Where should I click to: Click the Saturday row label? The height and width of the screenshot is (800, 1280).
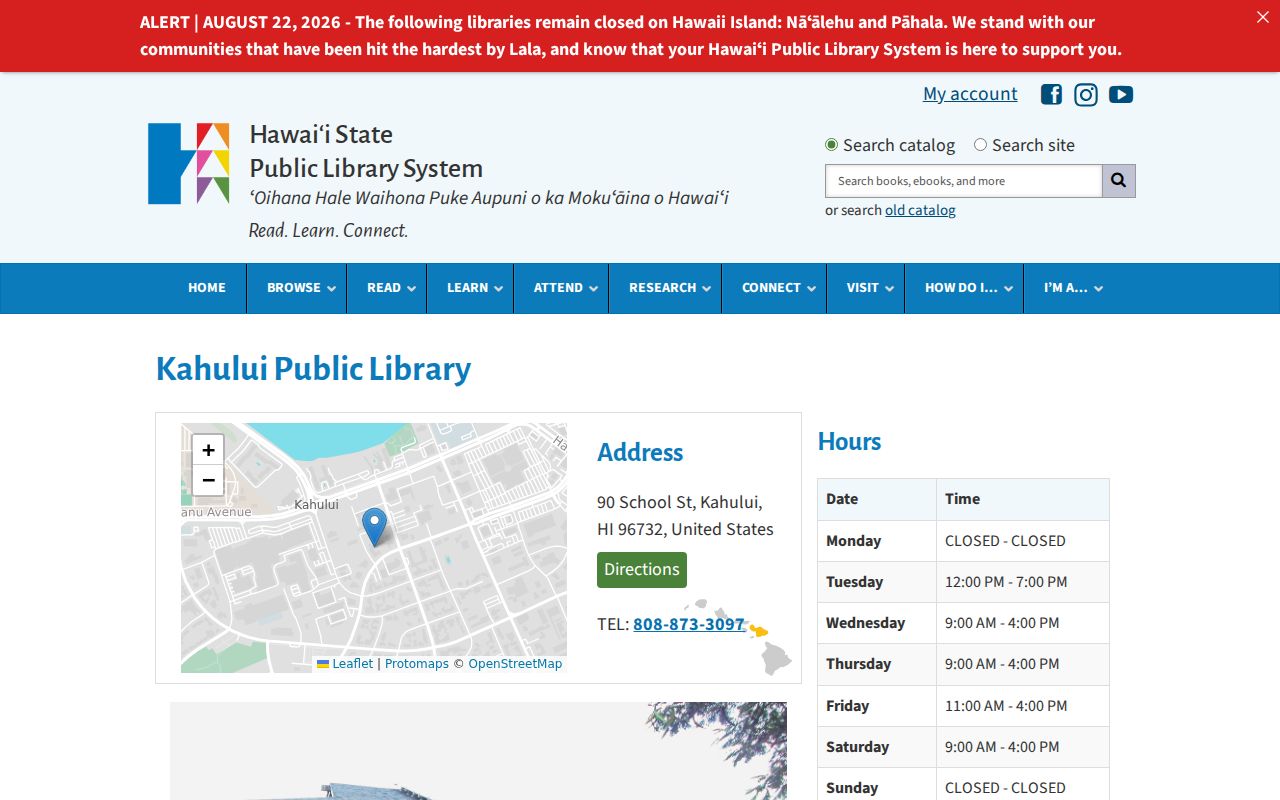point(857,747)
